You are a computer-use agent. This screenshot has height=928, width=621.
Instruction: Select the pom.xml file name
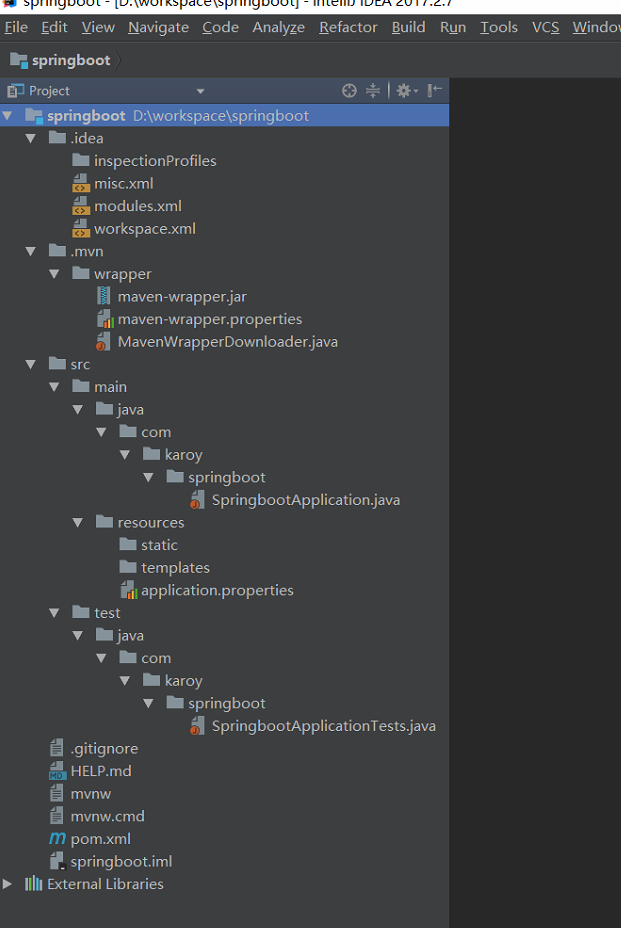101,839
